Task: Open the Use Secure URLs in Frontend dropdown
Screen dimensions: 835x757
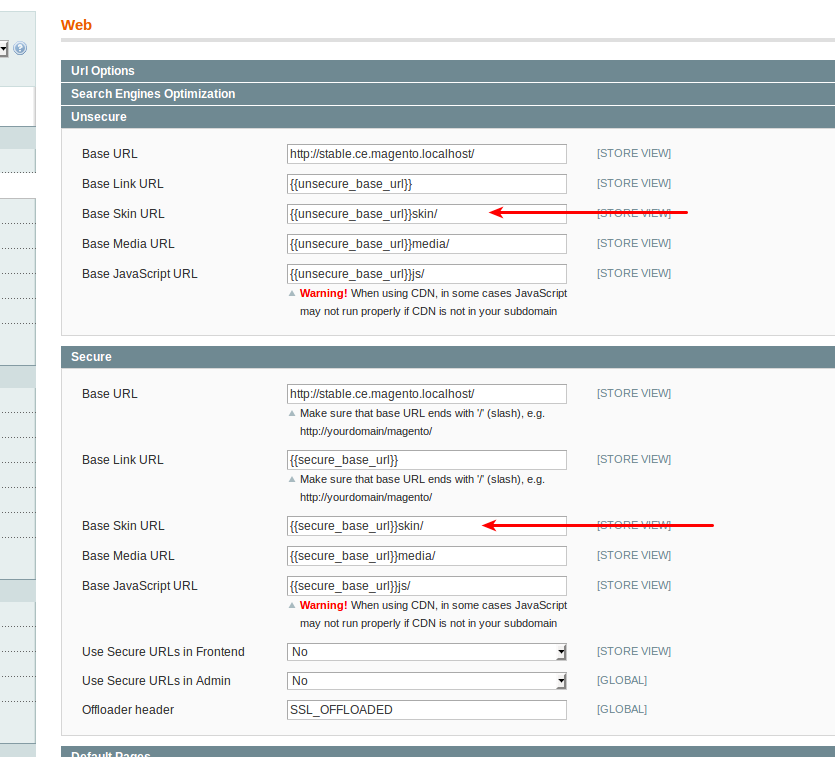Action: 426,652
